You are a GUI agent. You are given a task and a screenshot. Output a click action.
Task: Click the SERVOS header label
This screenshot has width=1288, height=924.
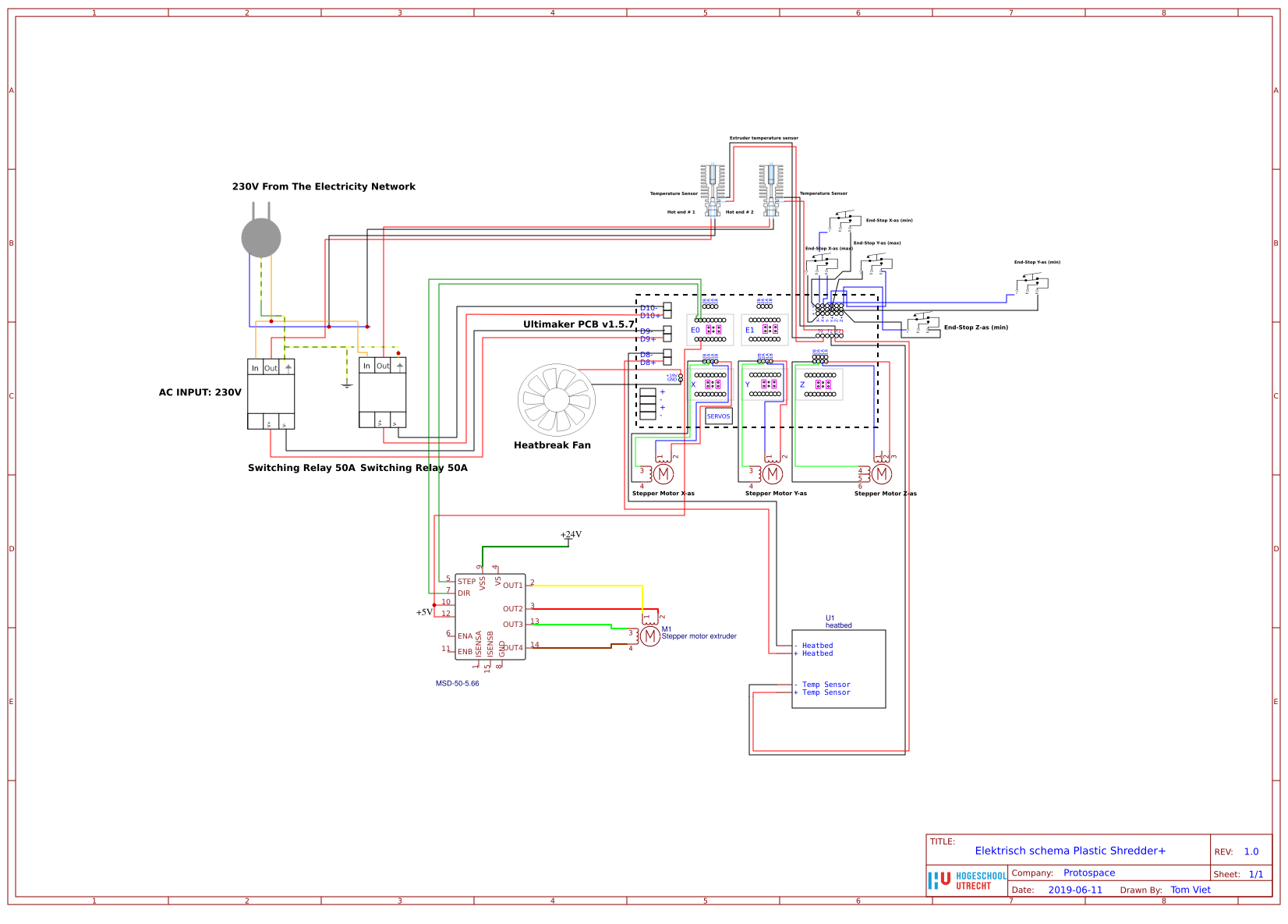(717, 416)
